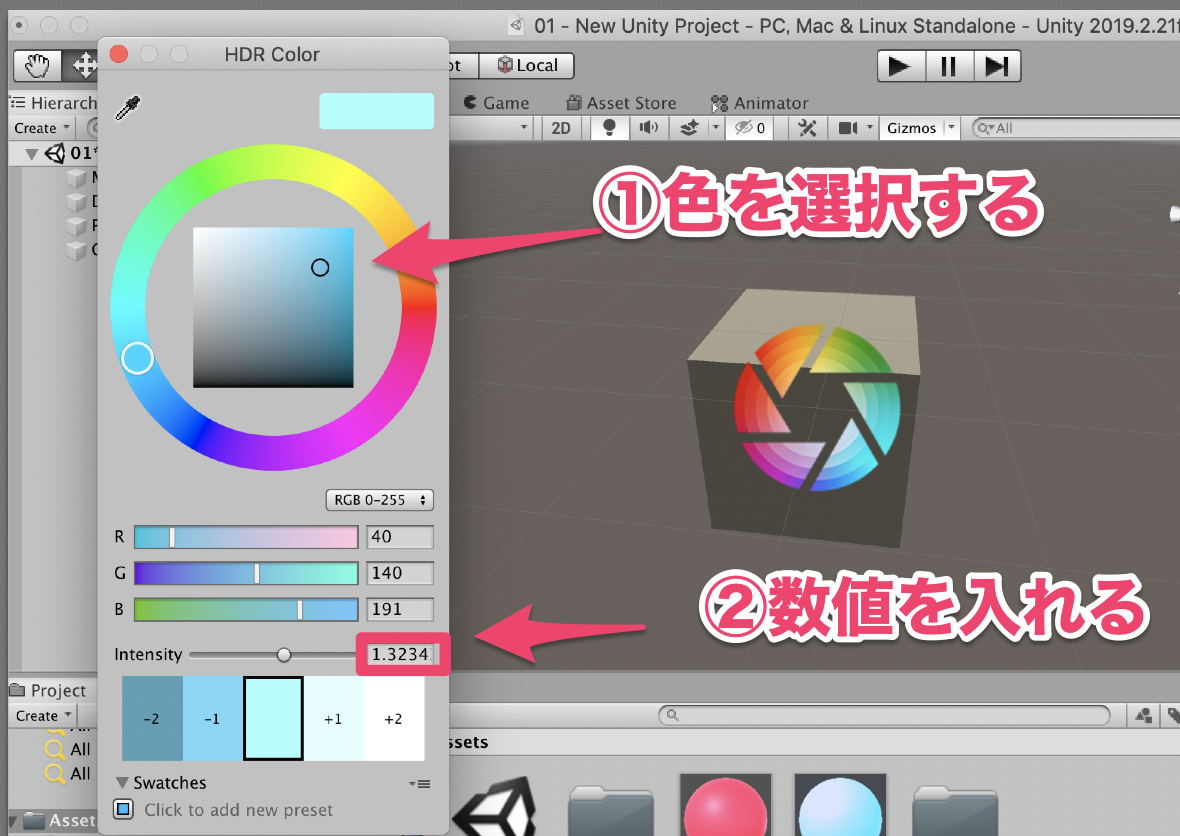This screenshot has height=836, width=1180.
Task: Collapse the Swatches section
Action: (x=123, y=783)
